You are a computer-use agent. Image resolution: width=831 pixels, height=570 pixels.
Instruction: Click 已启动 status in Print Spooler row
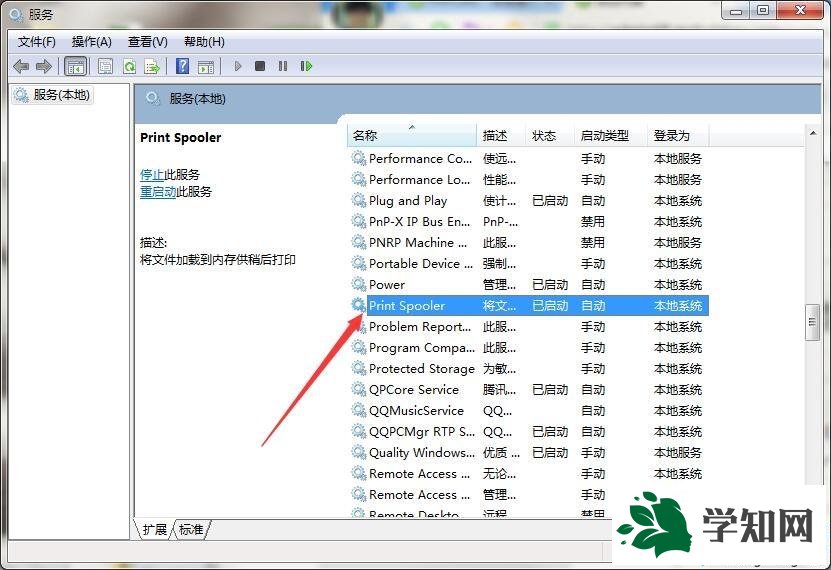[x=550, y=306]
